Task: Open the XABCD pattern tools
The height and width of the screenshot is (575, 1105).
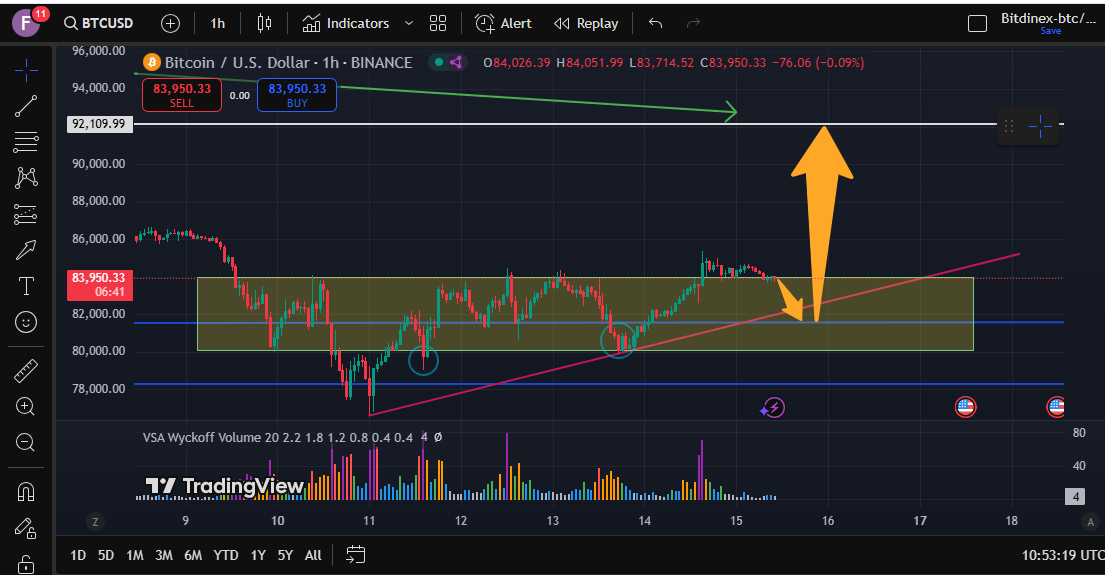Action: click(26, 178)
